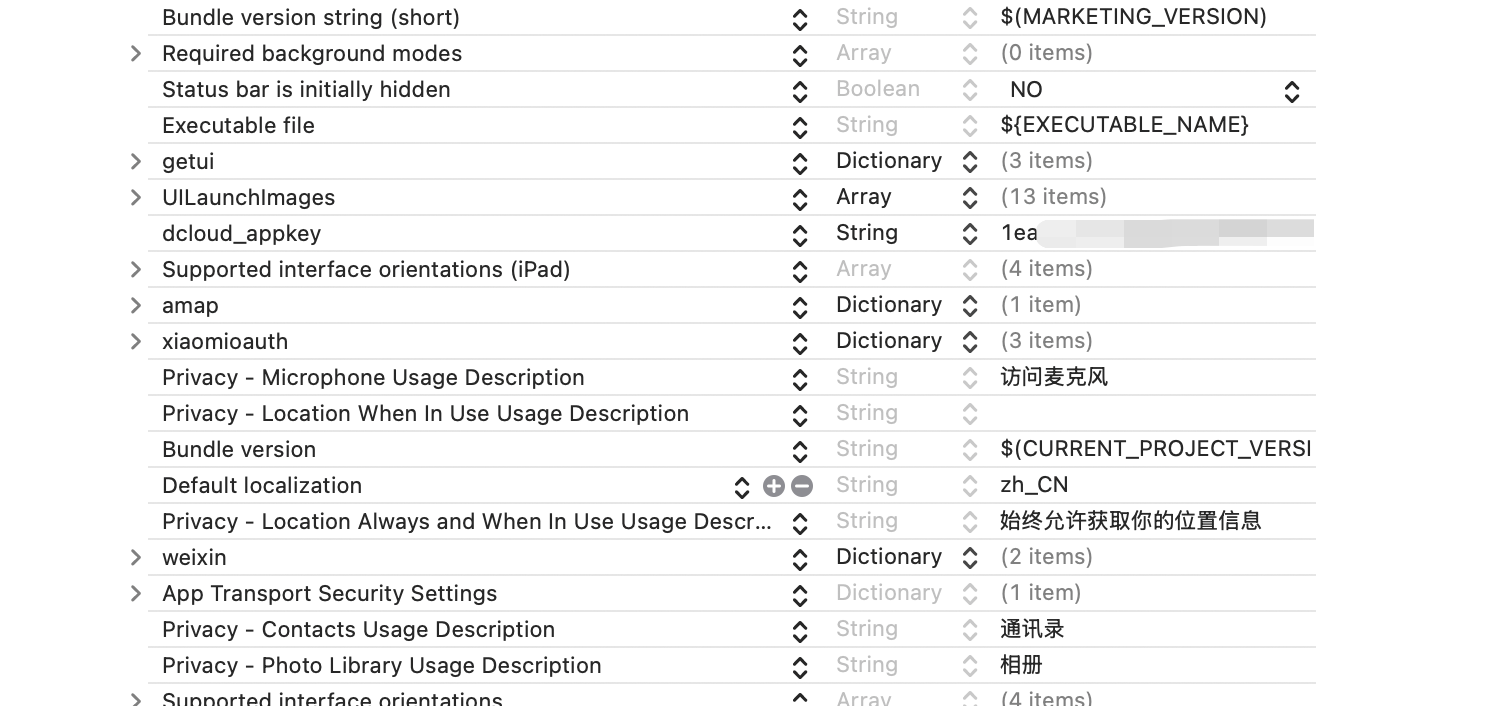This screenshot has width=1492, height=706.
Task: Expand the xiaomiauth dictionary
Action: (136, 341)
